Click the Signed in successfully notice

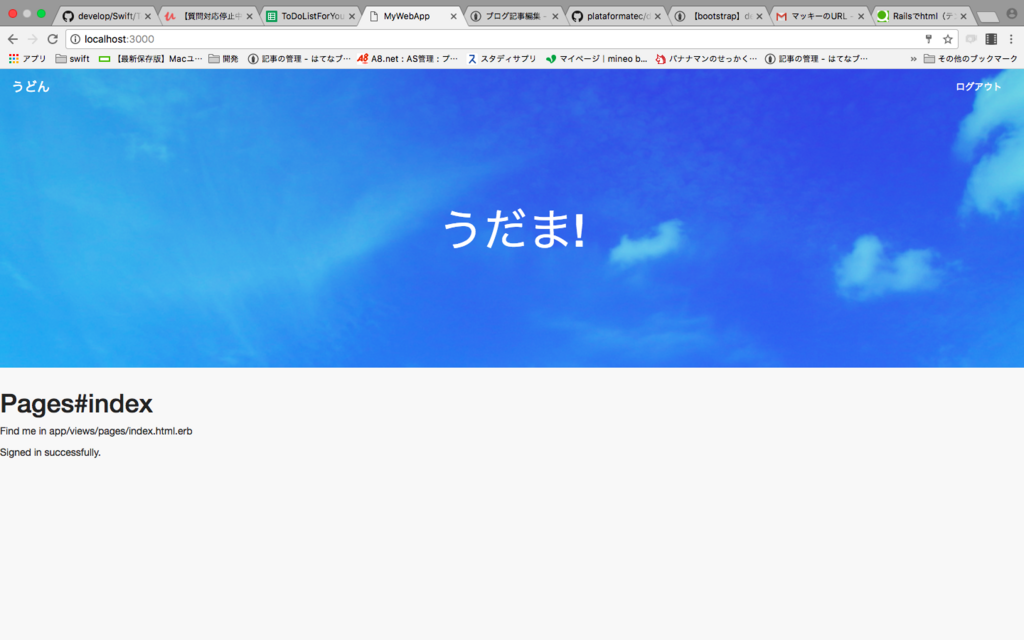click(50, 453)
